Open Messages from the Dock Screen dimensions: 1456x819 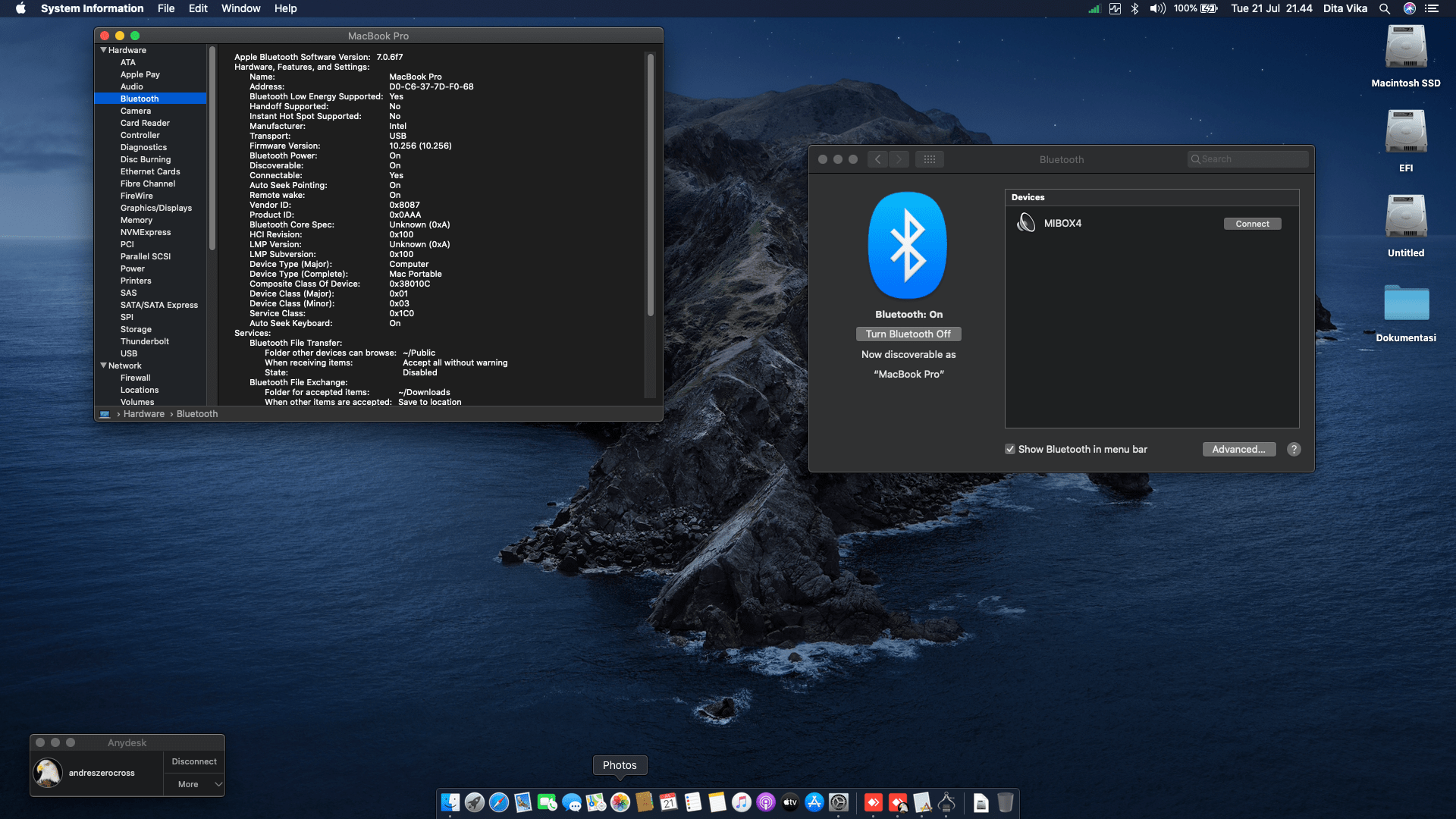click(x=572, y=802)
